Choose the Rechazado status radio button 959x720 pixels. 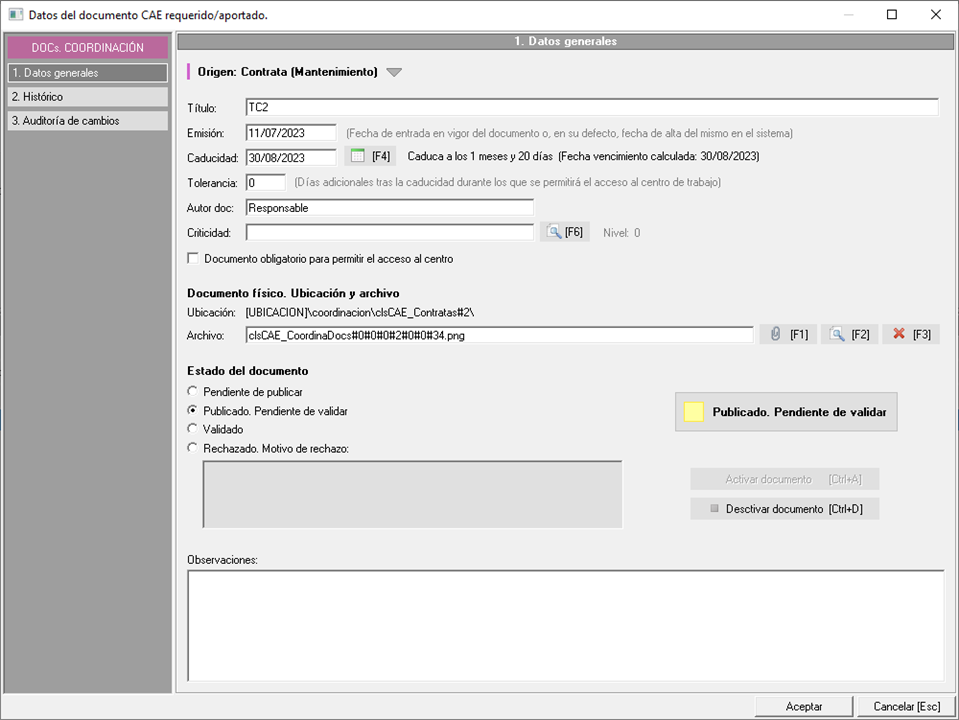click(193, 448)
